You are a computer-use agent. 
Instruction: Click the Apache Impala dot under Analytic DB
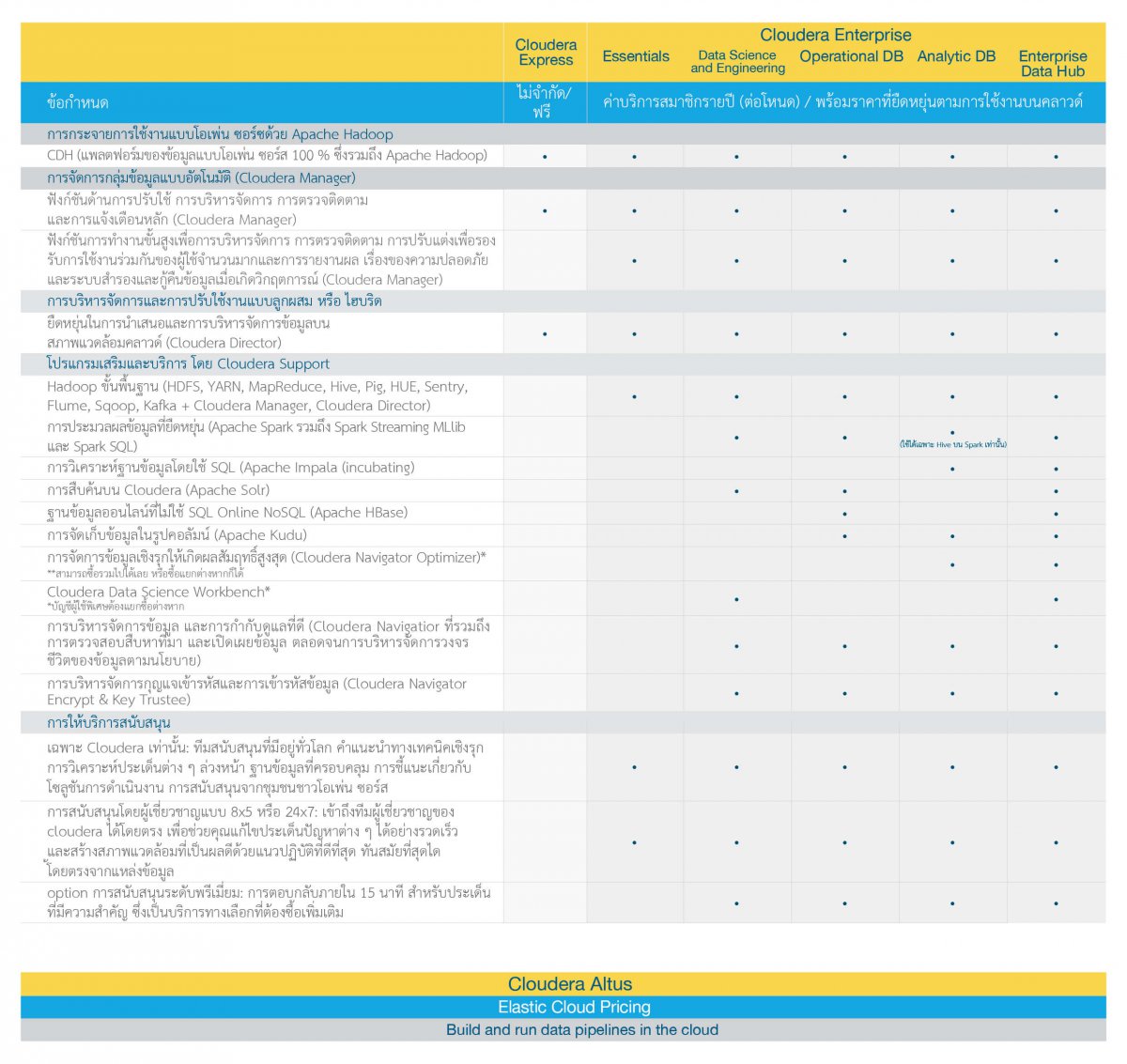pos(952,469)
